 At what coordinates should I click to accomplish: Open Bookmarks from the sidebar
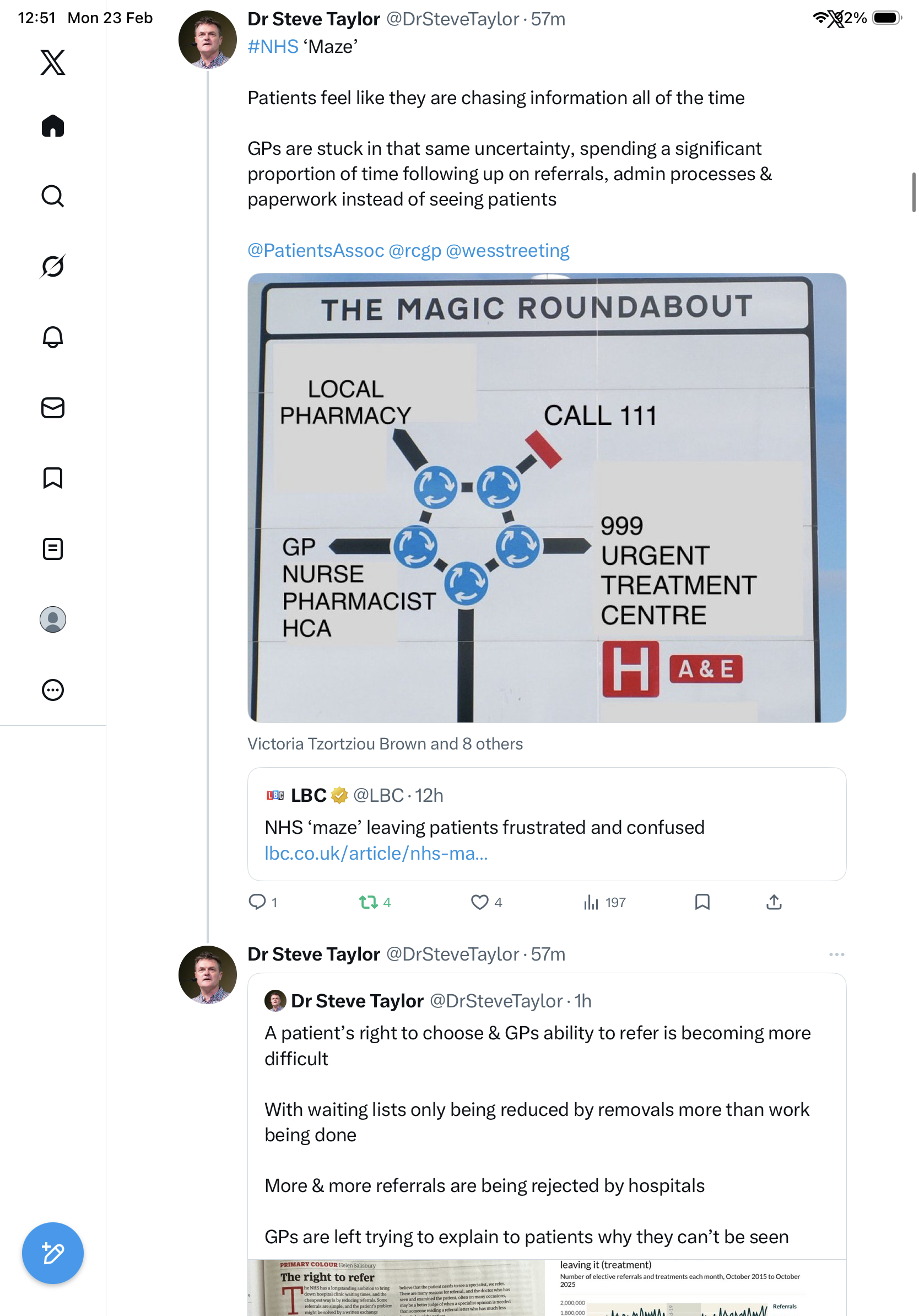point(53,478)
